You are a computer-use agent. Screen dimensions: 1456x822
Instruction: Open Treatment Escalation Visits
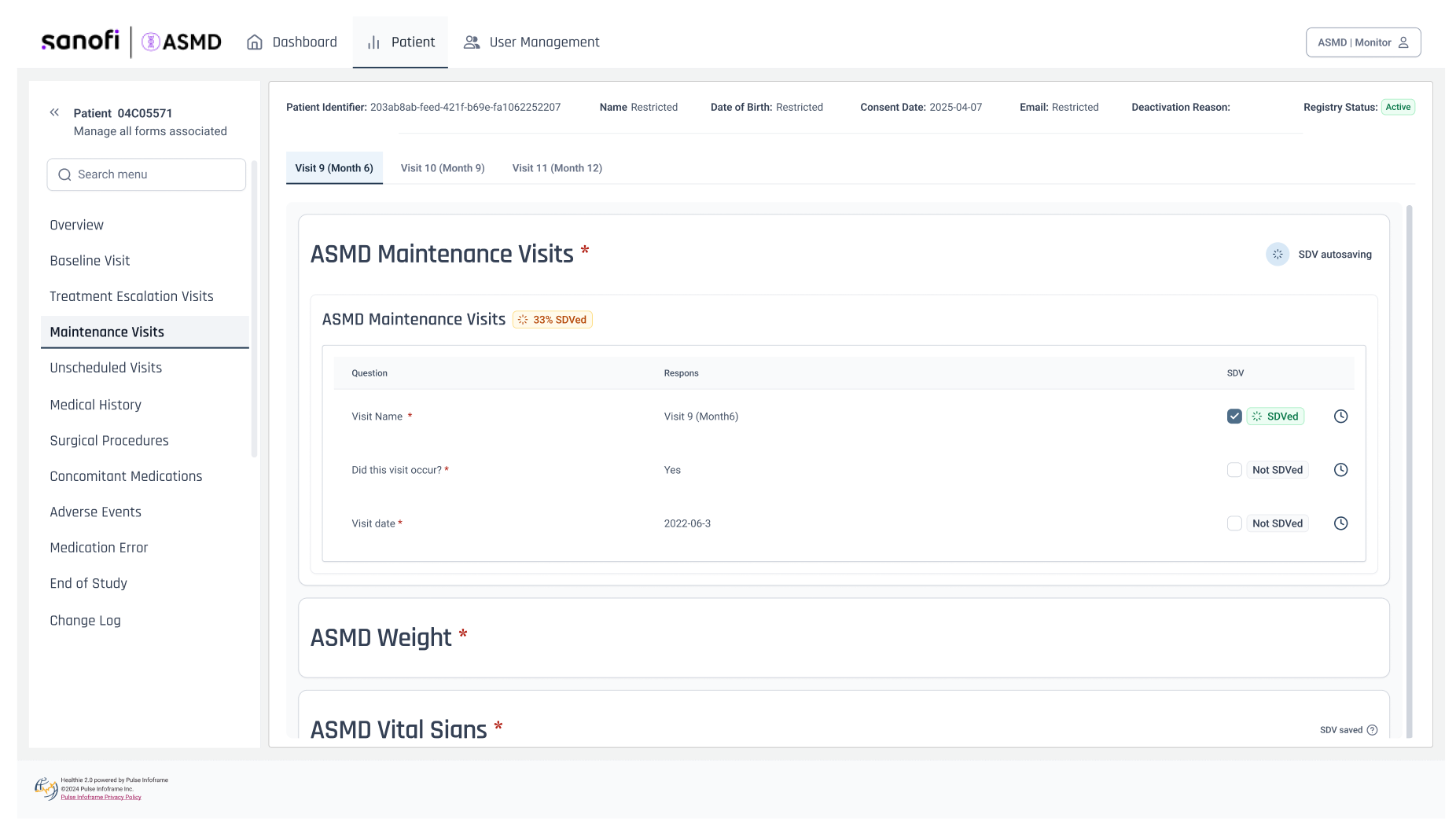pos(131,296)
